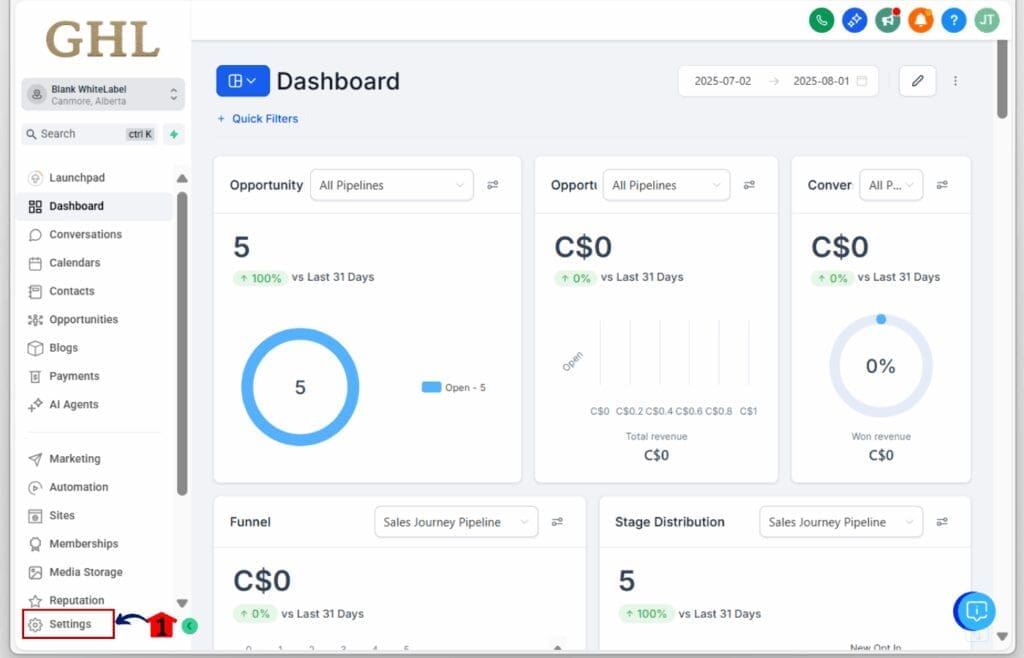Expand the Blank WhiteLabel account switcher
The image size is (1024, 658).
click(103, 95)
